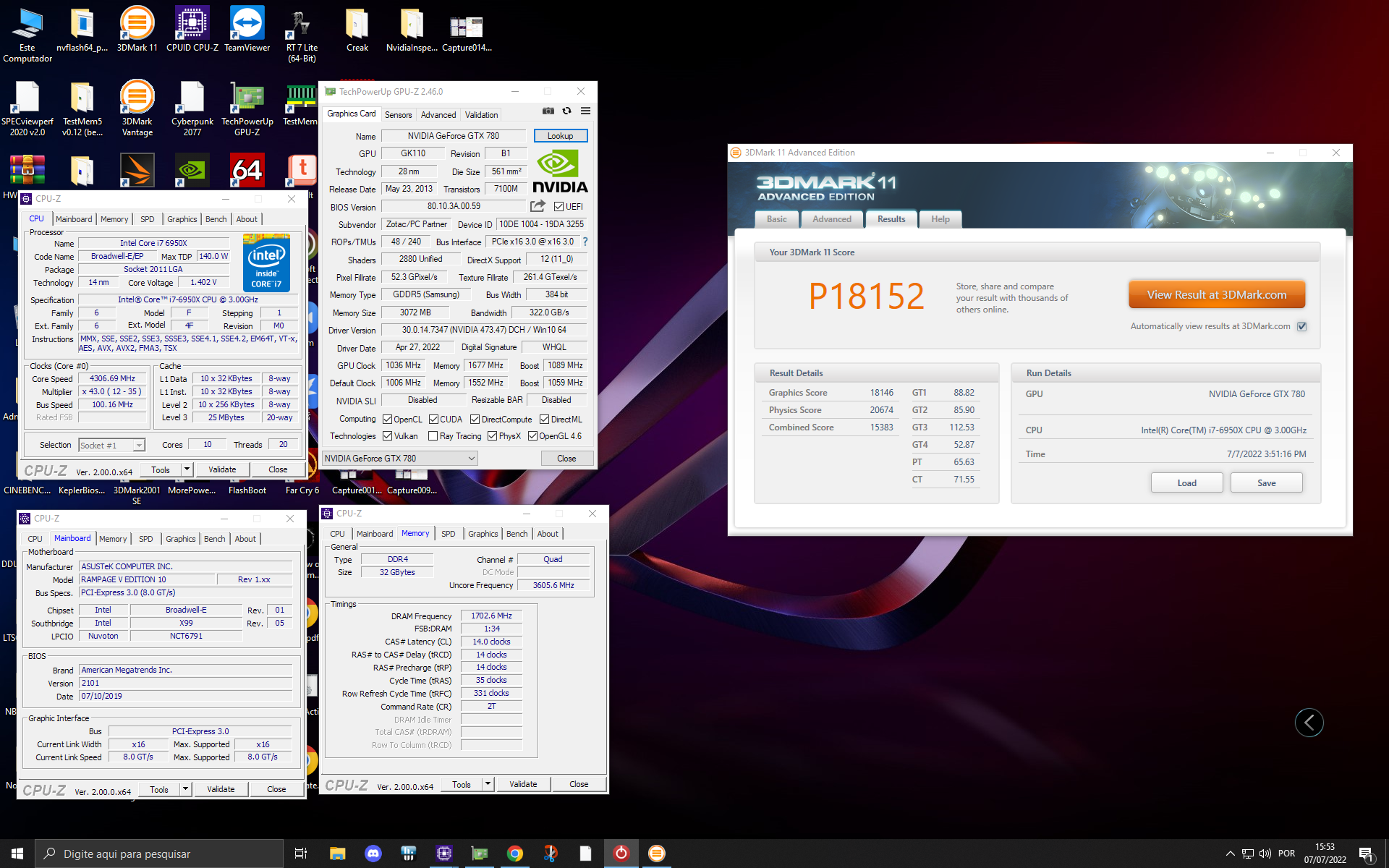Click Windows search box on taskbar
This screenshot has width=1389, height=868.
tap(159, 854)
